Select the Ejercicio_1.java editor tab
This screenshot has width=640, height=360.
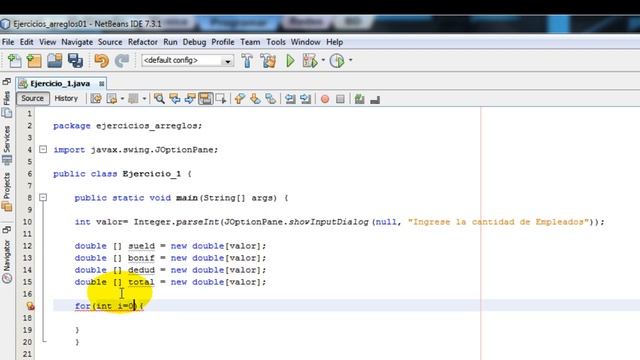[x=60, y=84]
